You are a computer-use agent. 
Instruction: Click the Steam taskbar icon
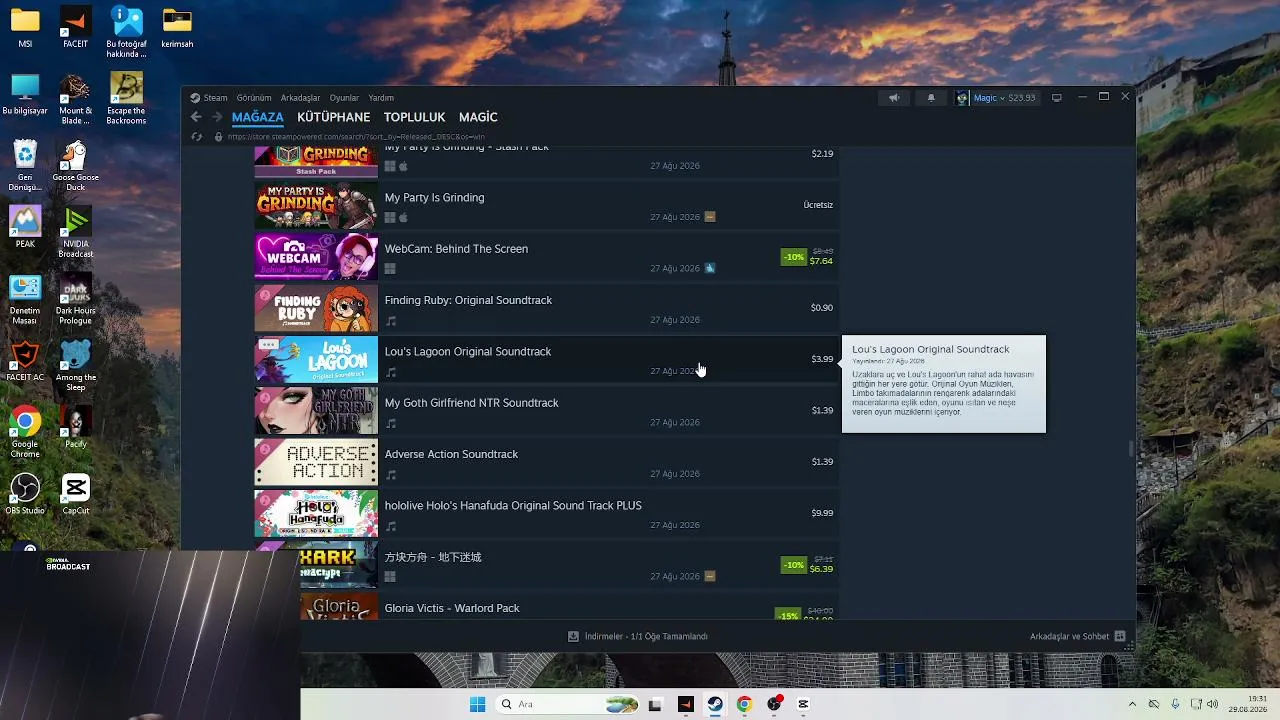[x=715, y=704]
